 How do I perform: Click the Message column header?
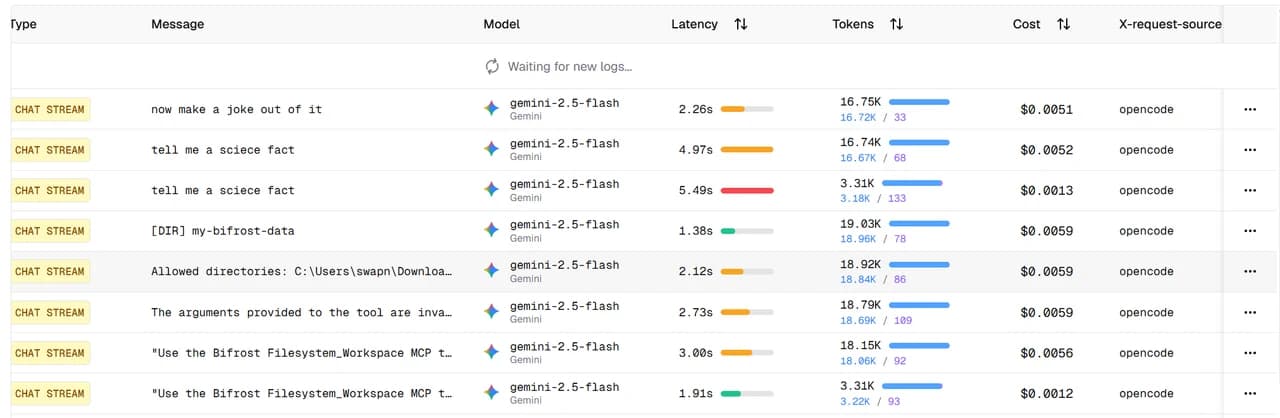[x=178, y=24]
